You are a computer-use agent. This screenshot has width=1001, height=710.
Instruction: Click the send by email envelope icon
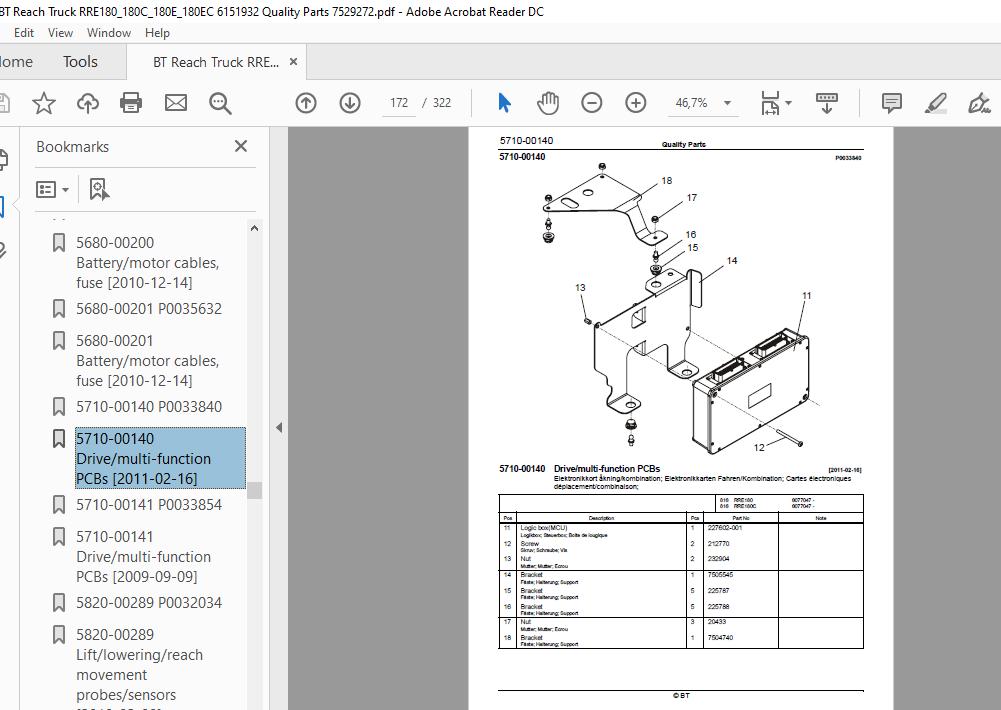click(176, 103)
